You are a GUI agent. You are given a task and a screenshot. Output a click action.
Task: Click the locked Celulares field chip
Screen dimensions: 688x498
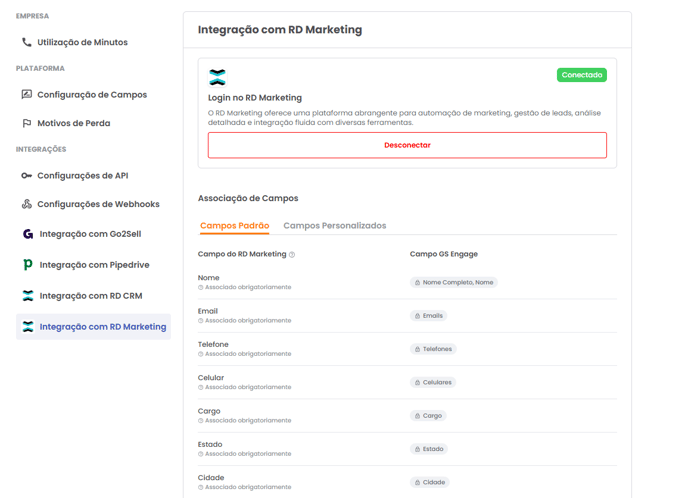433,382
